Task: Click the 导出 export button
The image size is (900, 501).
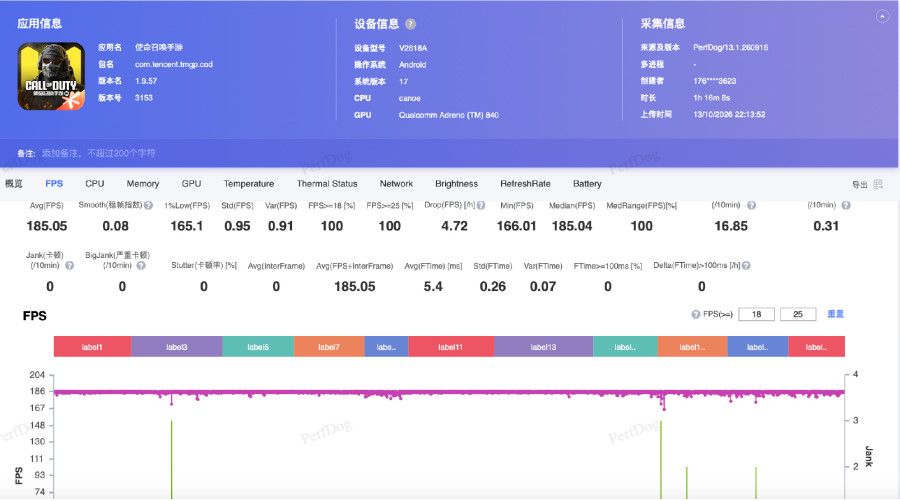Action: [x=859, y=184]
